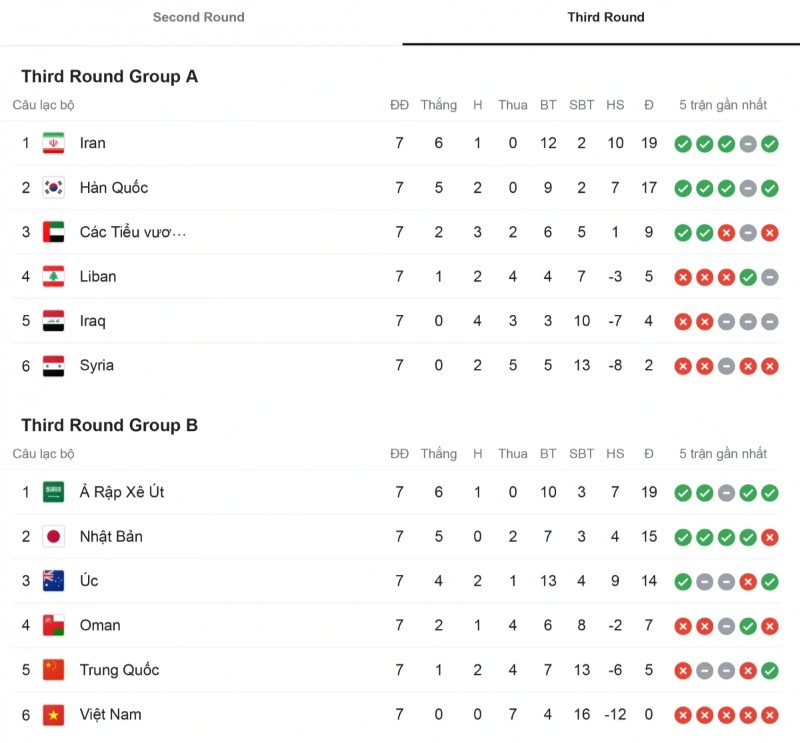
Task: Click the Third Round Group A heading
Action: pyautogui.click(x=109, y=77)
